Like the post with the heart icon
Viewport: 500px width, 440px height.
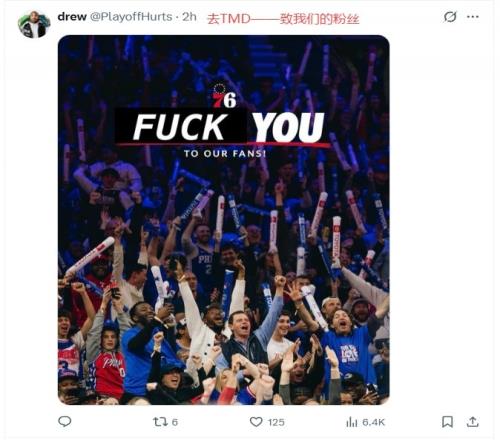click(x=256, y=422)
